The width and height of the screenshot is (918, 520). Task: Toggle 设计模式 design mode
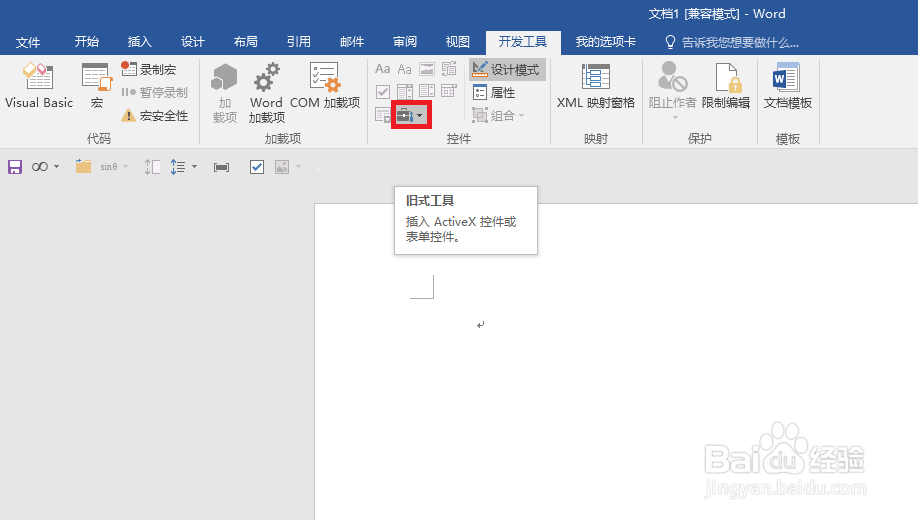[507, 70]
